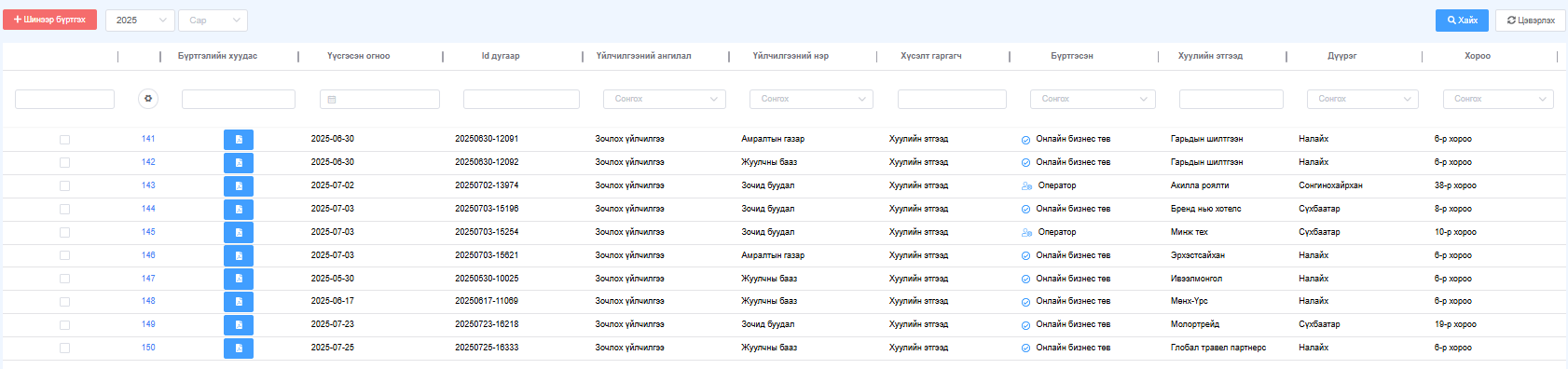Tick the checkbox for row 141
Viewport: 1568px width, 369px height.
click(x=64, y=140)
